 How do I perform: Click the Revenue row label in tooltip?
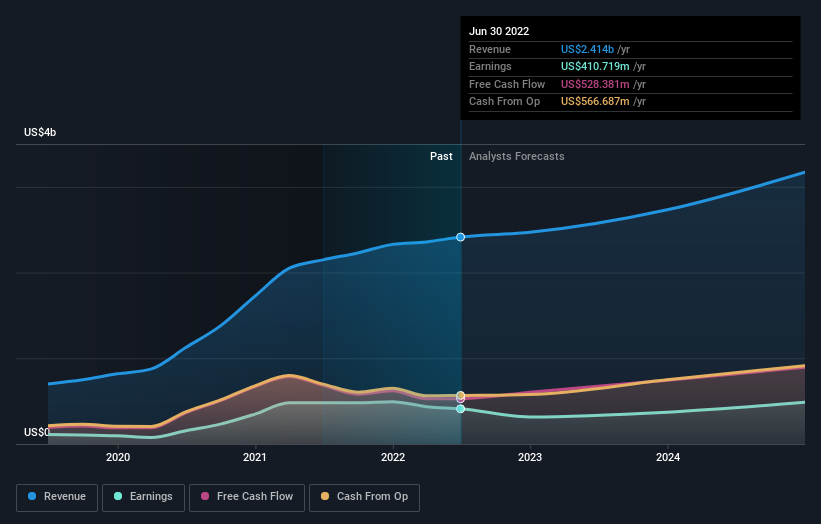click(x=490, y=49)
